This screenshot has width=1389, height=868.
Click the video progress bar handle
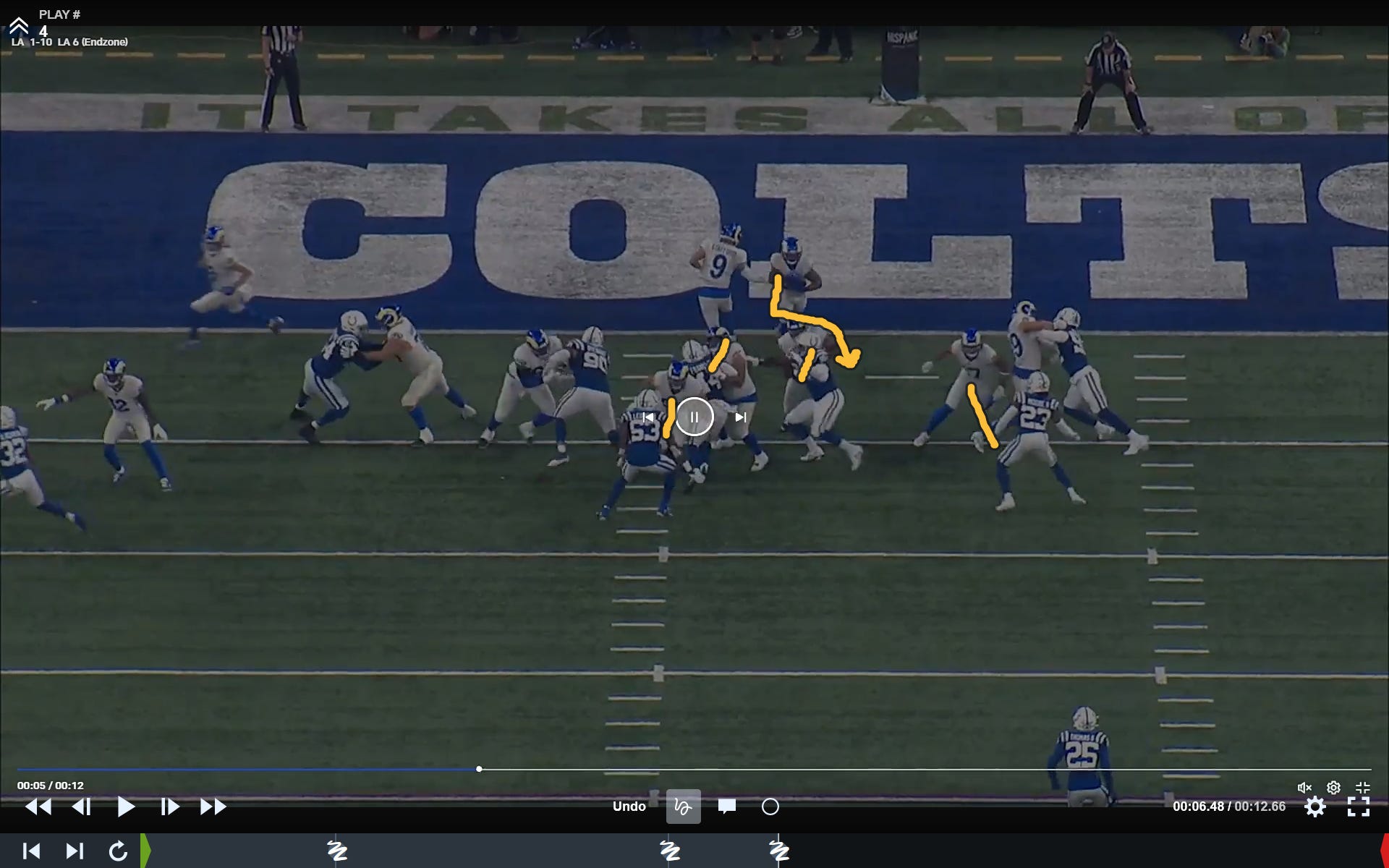(x=479, y=769)
